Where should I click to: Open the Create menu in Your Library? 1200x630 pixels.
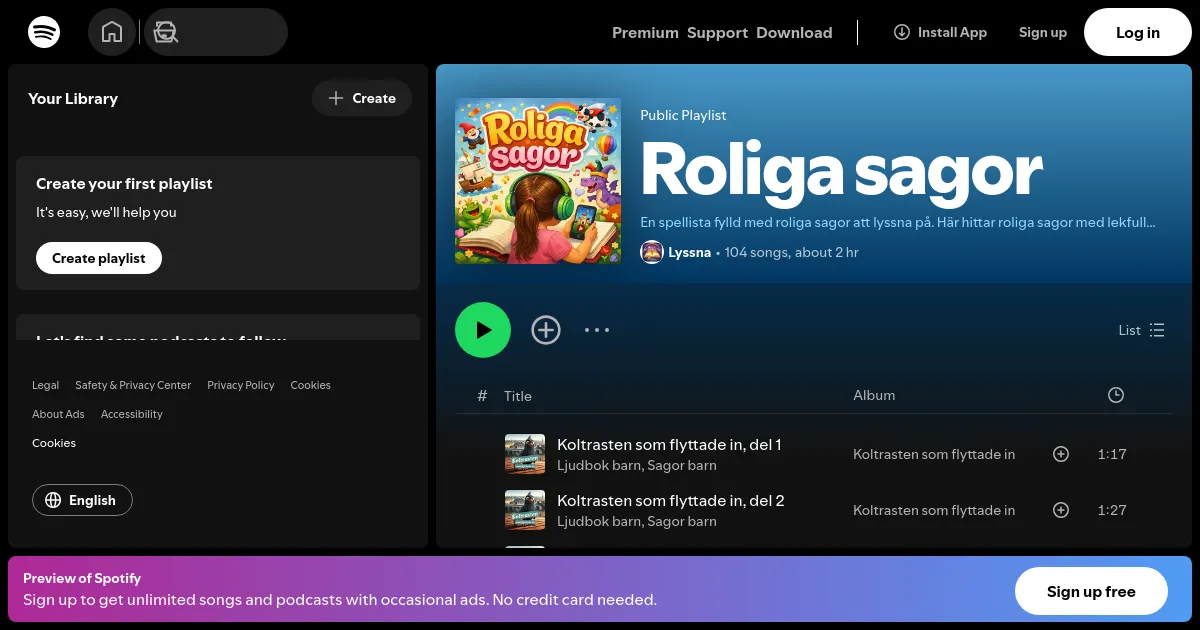(362, 98)
